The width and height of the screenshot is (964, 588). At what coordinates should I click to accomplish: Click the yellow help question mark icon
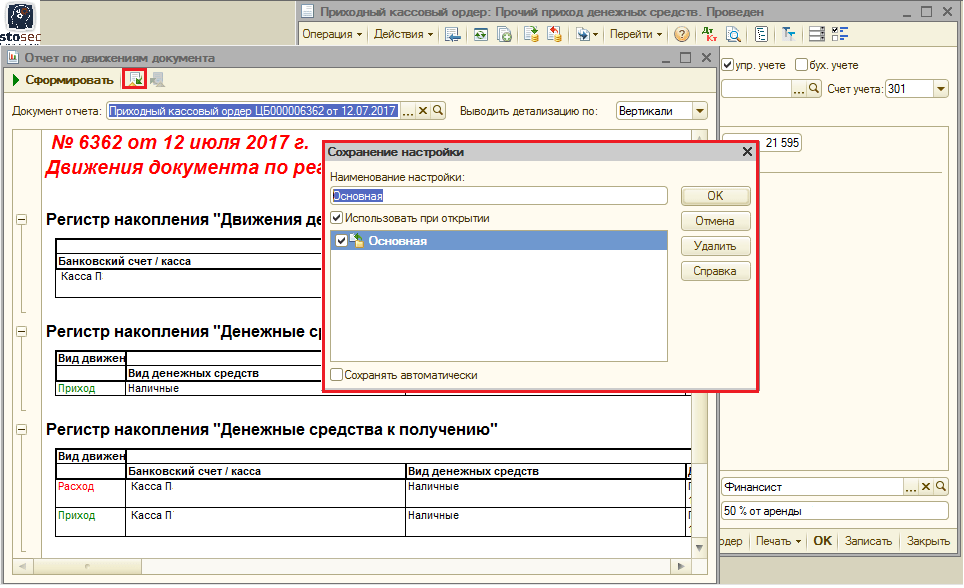click(681, 34)
